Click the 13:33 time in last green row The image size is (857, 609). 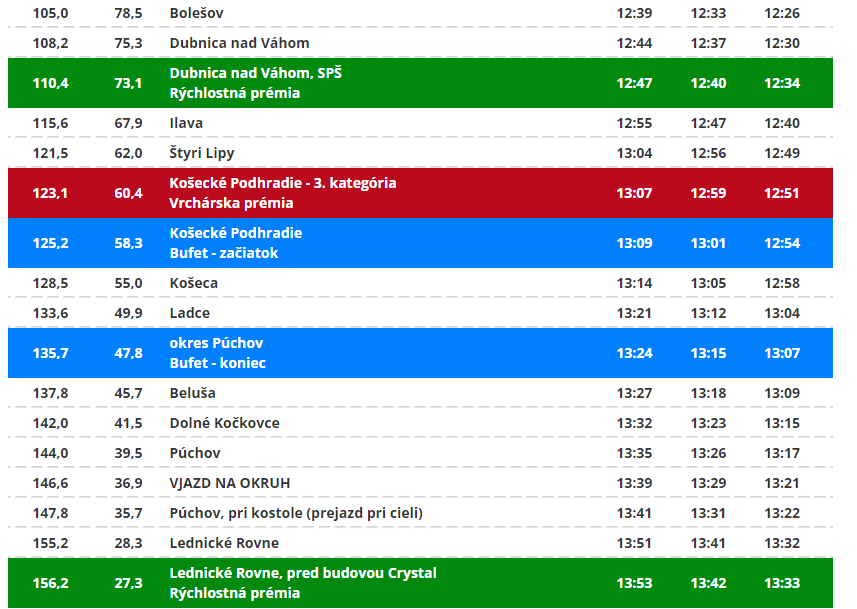coord(781,583)
